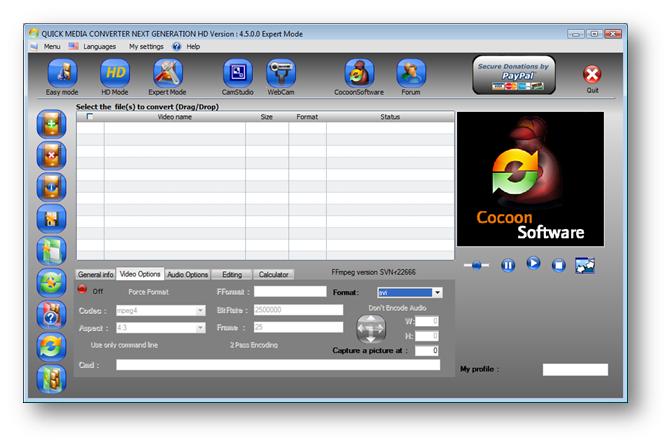Screen dimensions: 672x446
Task: Click the bottom sidebar icon with stacked boxes
Action: pos(51,379)
